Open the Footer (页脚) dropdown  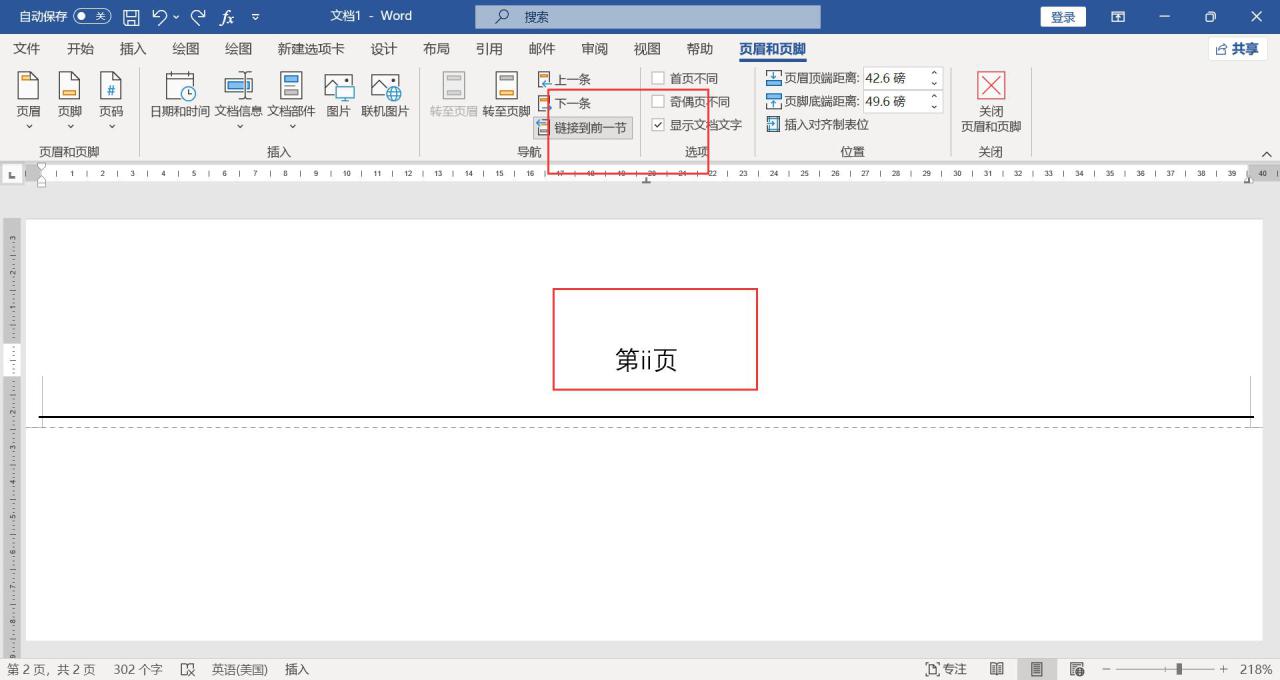(x=70, y=102)
